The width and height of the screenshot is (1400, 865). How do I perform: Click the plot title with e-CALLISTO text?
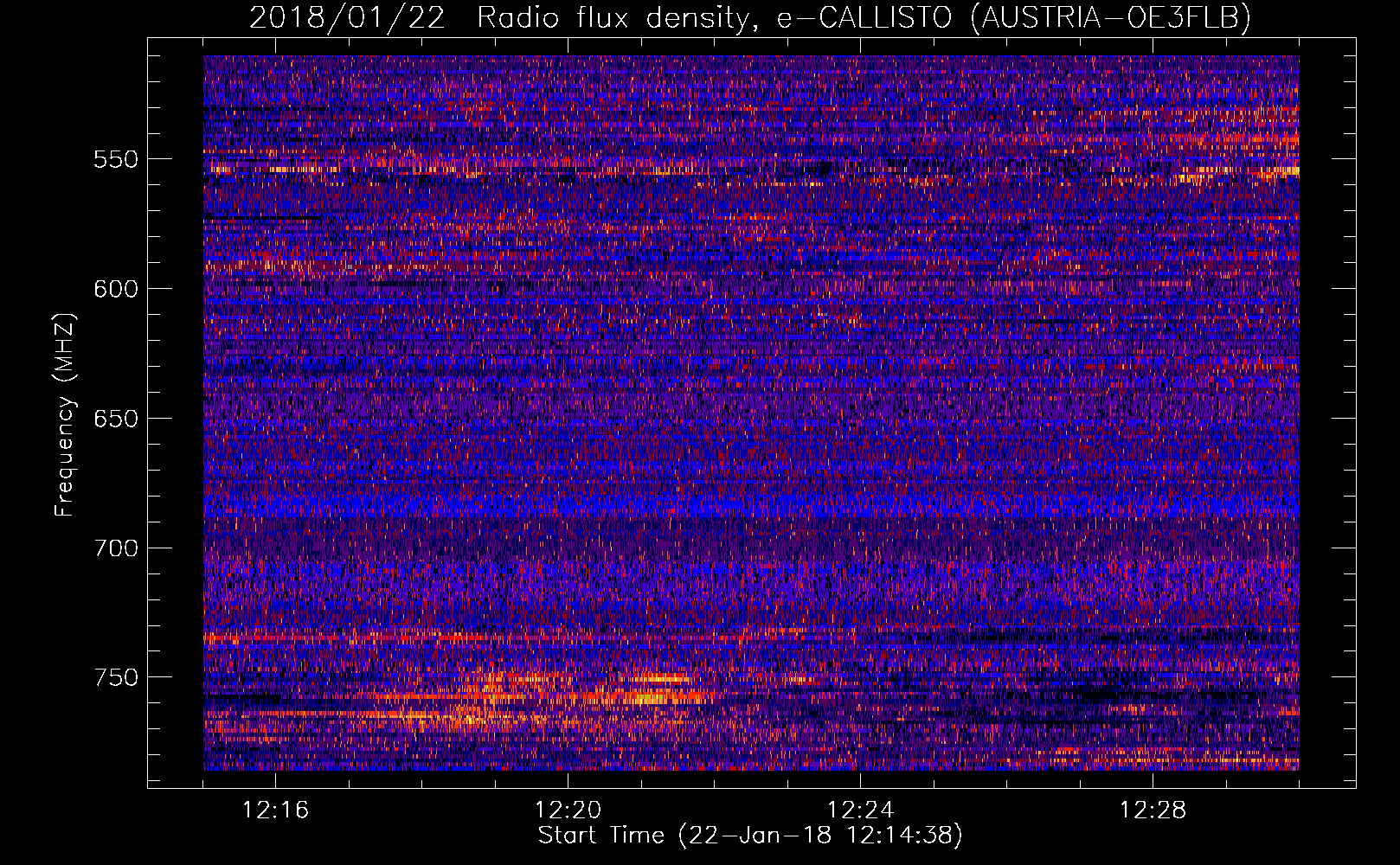tap(750, 17)
